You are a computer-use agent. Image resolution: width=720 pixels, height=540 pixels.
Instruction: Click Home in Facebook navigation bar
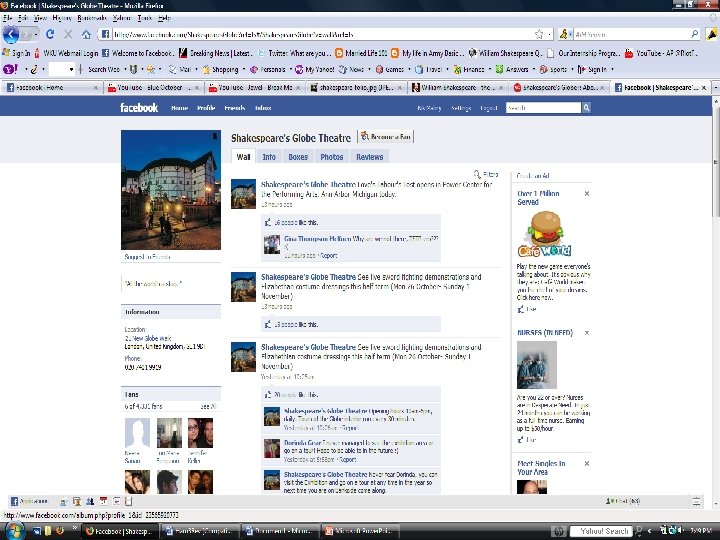coord(180,108)
